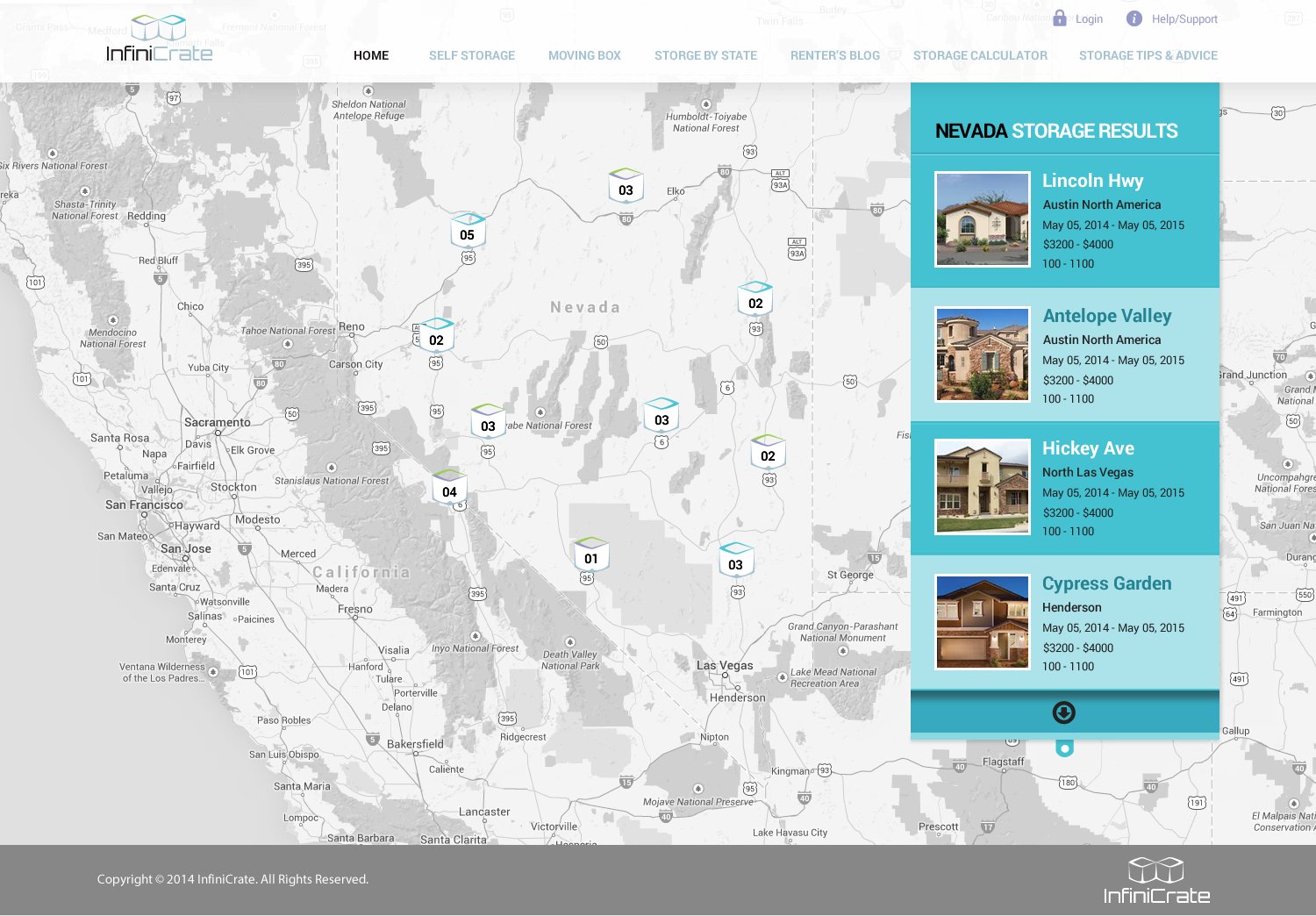Image resolution: width=1316 pixels, height=916 pixels.
Task: Click the Antelope Valley house thumbnail
Action: point(983,354)
